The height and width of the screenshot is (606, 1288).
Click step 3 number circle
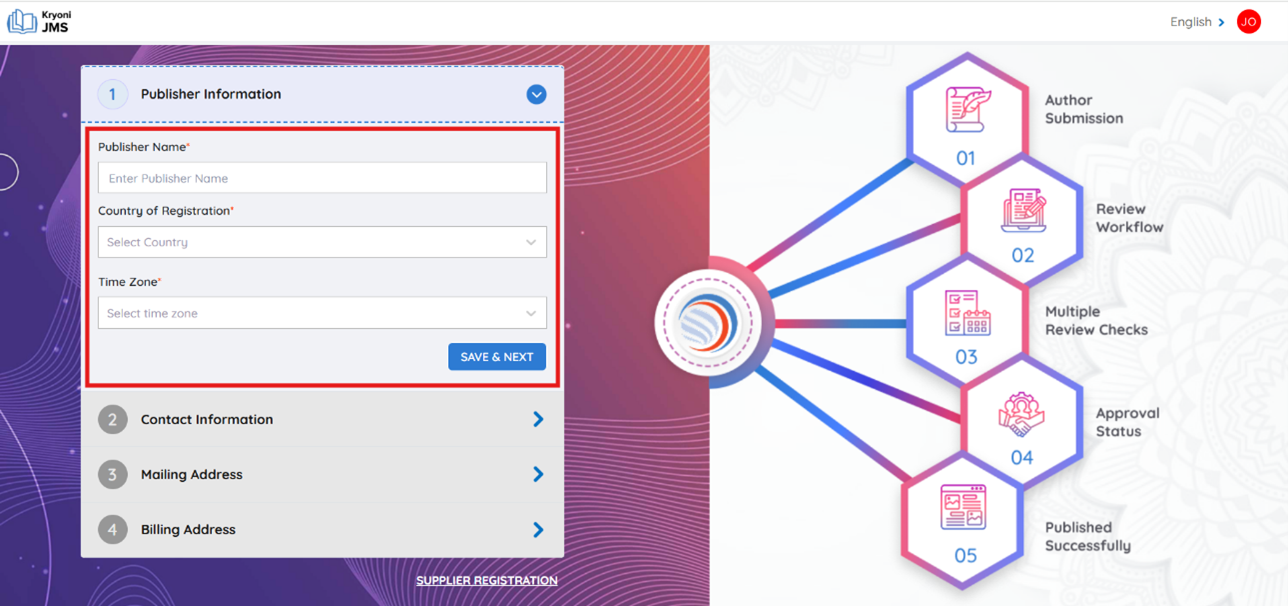click(112, 475)
